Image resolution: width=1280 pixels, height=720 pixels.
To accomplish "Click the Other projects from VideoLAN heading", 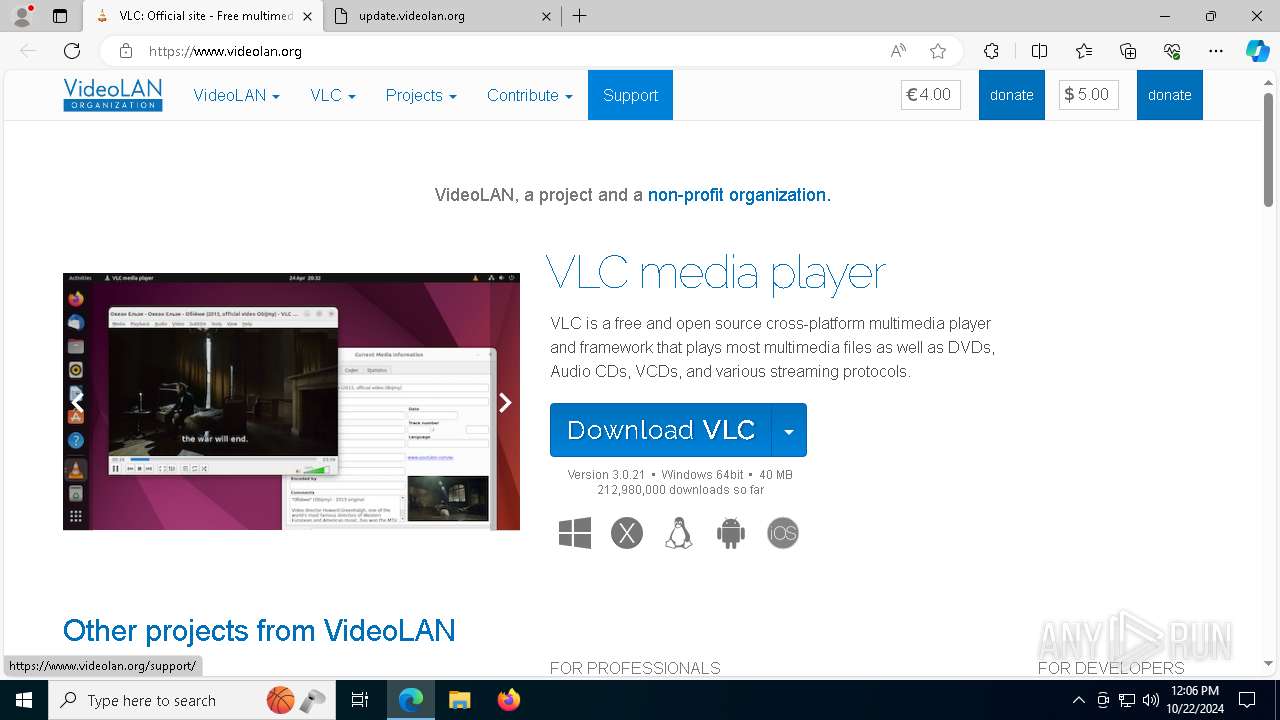I will pyautogui.click(x=259, y=631).
